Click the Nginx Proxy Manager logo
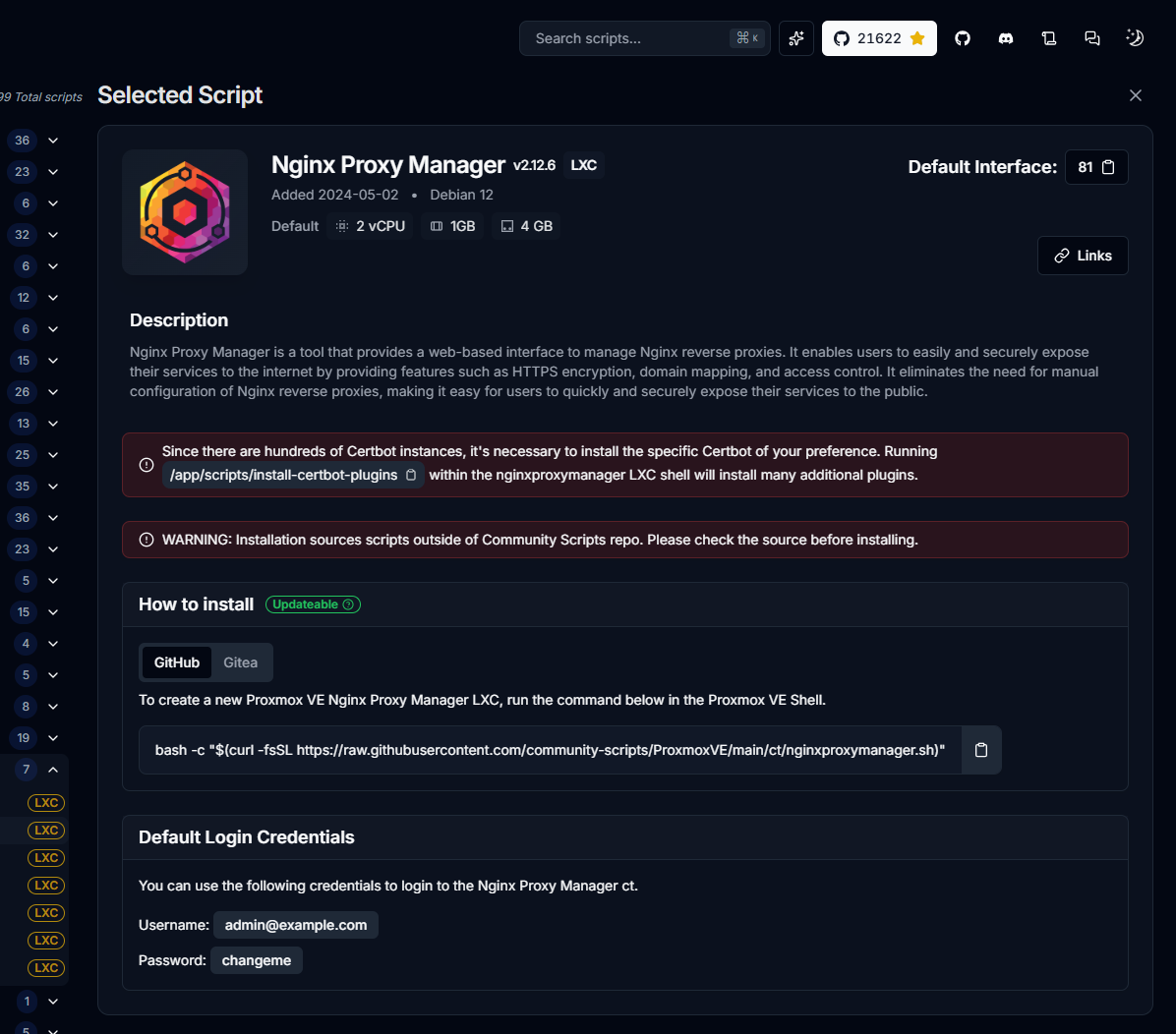 click(x=185, y=212)
